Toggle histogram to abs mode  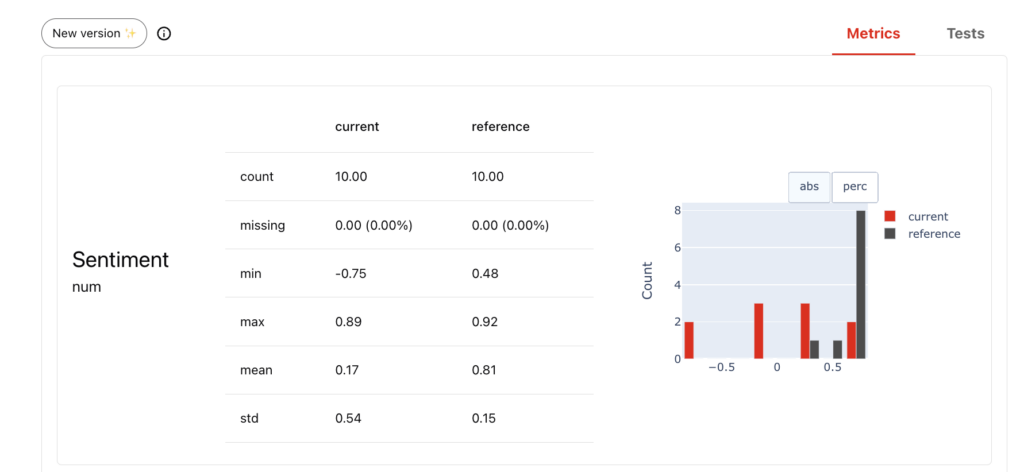[x=809, y=187]
